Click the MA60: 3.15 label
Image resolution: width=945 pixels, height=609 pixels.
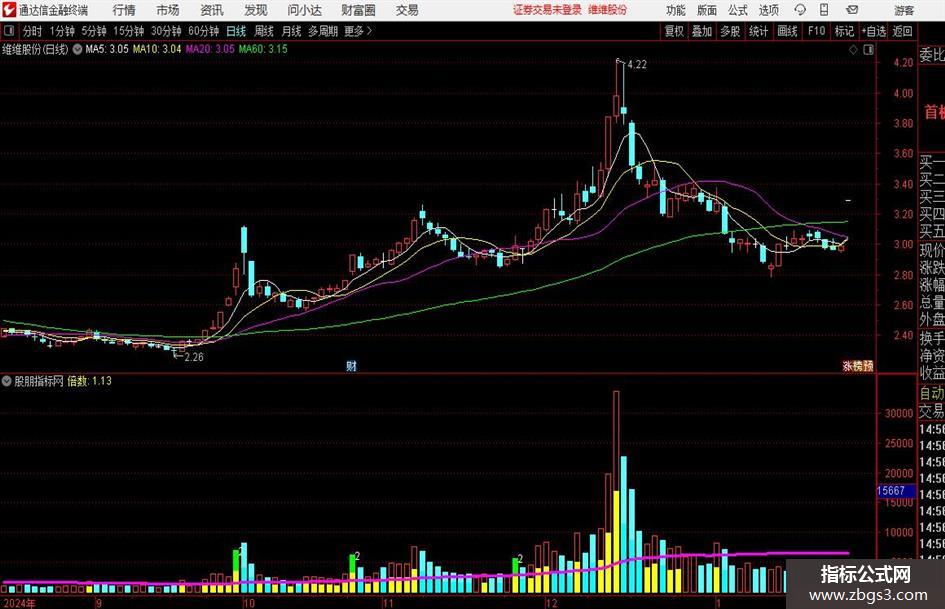(263, 49)
